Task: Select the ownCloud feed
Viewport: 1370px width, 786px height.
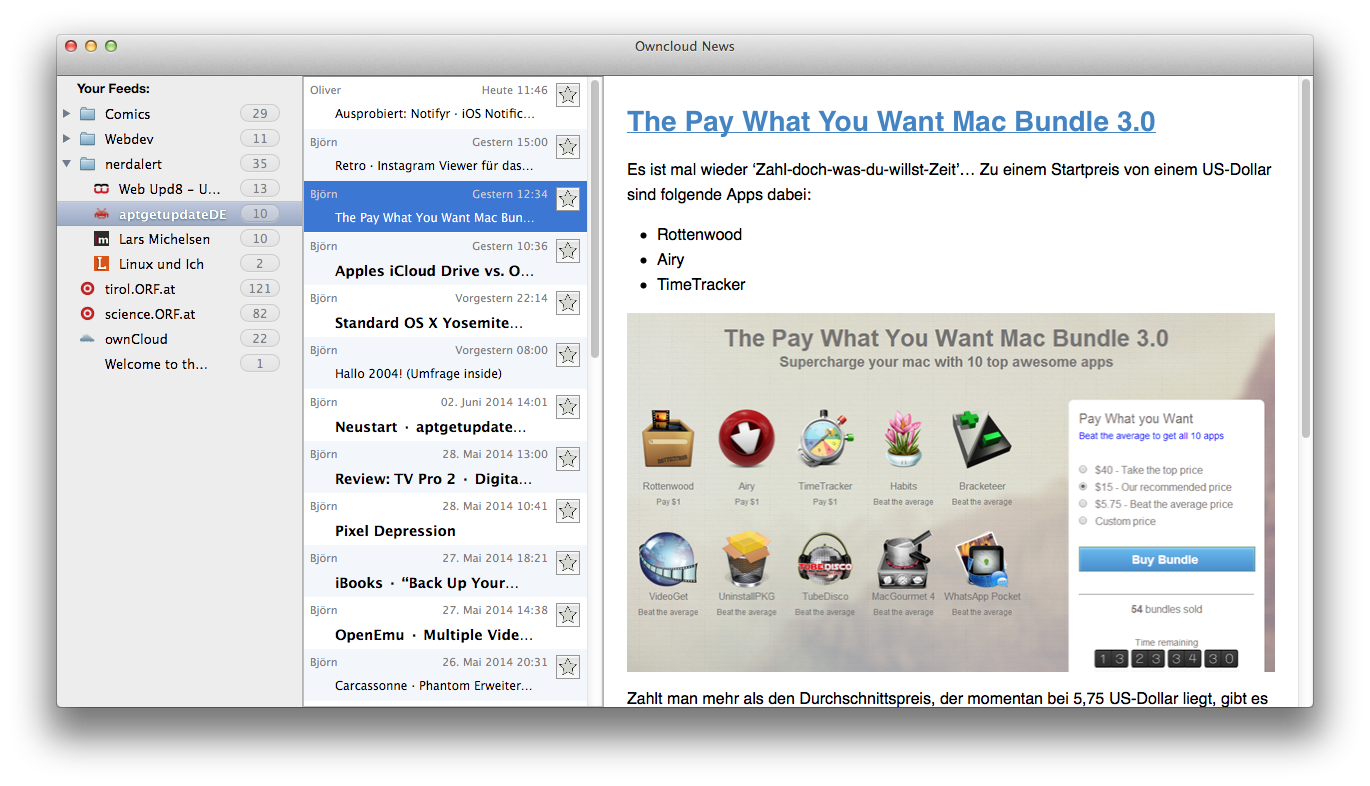Action: click(180, 338)
